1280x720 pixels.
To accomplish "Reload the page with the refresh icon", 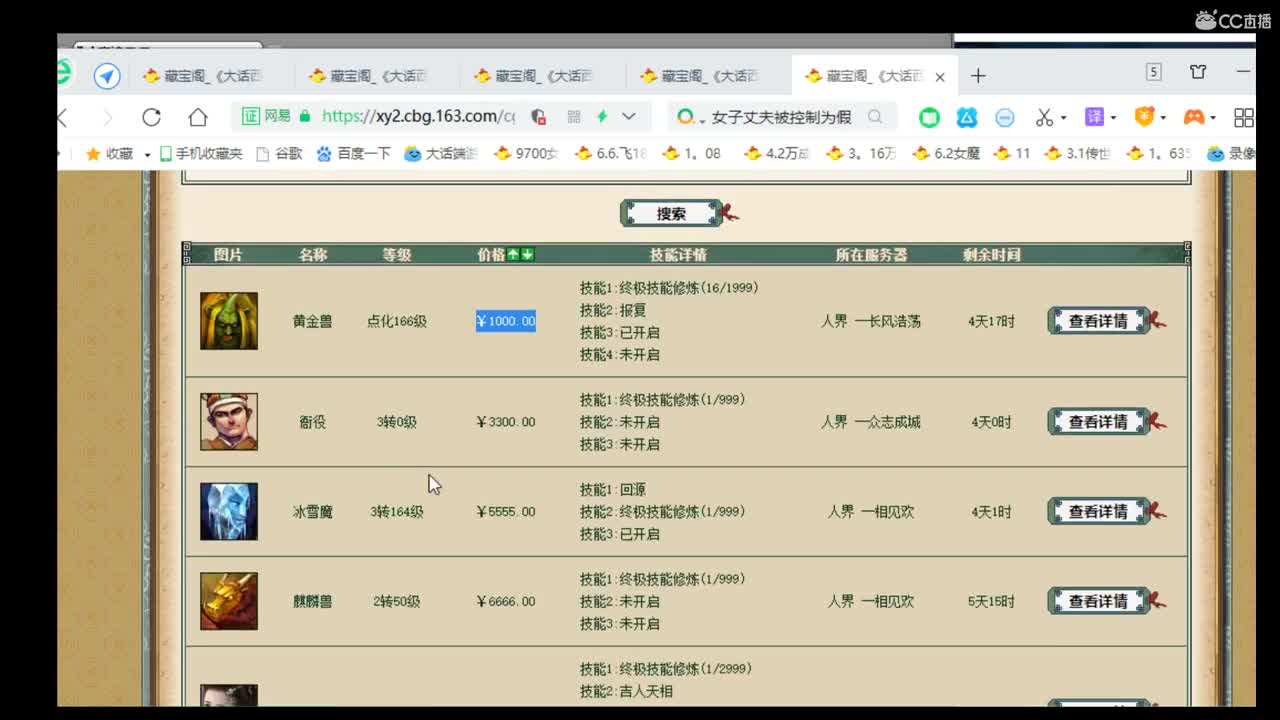I will [151, 117].
